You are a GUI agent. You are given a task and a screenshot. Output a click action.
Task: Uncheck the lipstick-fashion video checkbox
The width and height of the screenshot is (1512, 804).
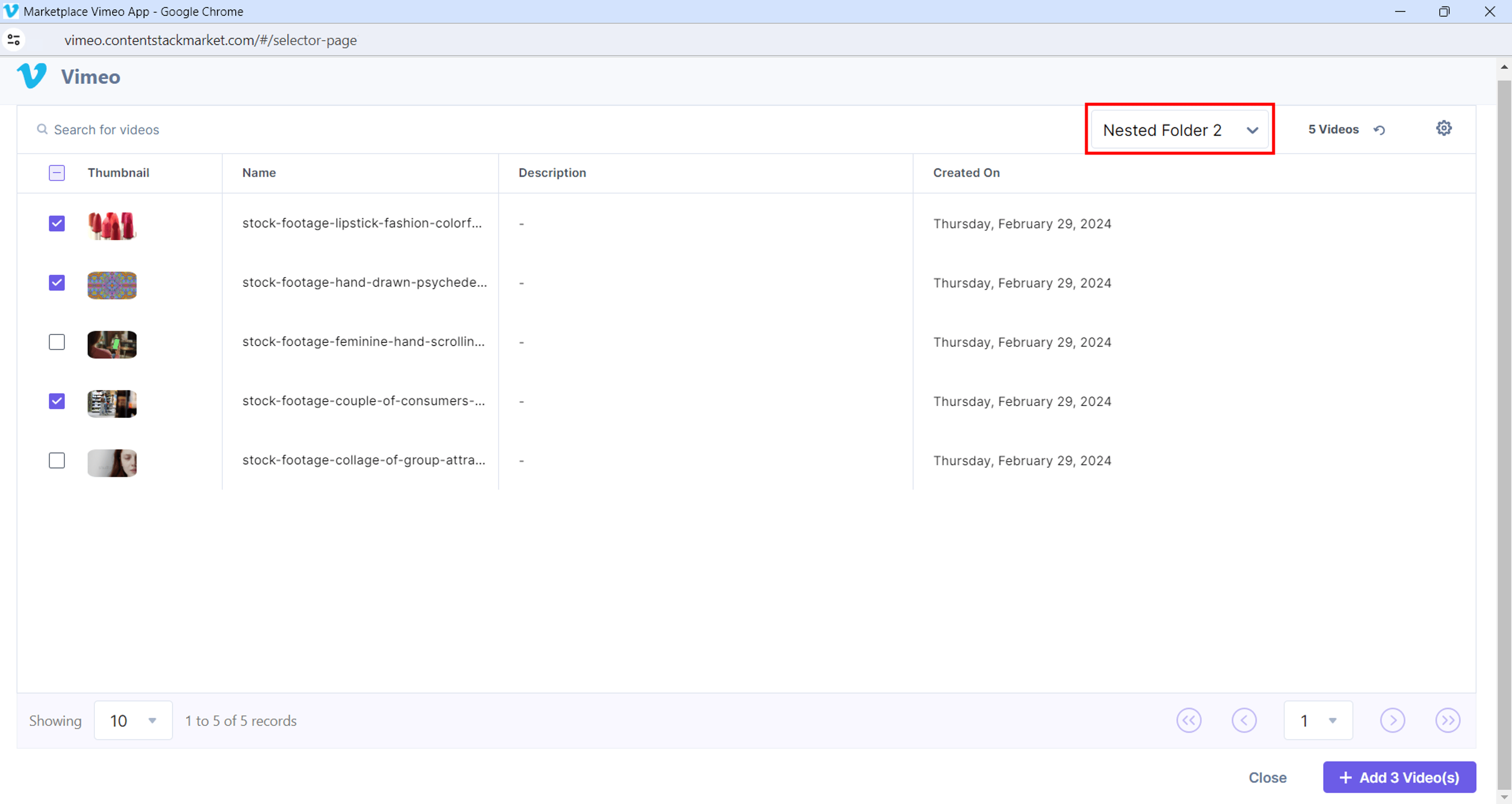point(57,223)
